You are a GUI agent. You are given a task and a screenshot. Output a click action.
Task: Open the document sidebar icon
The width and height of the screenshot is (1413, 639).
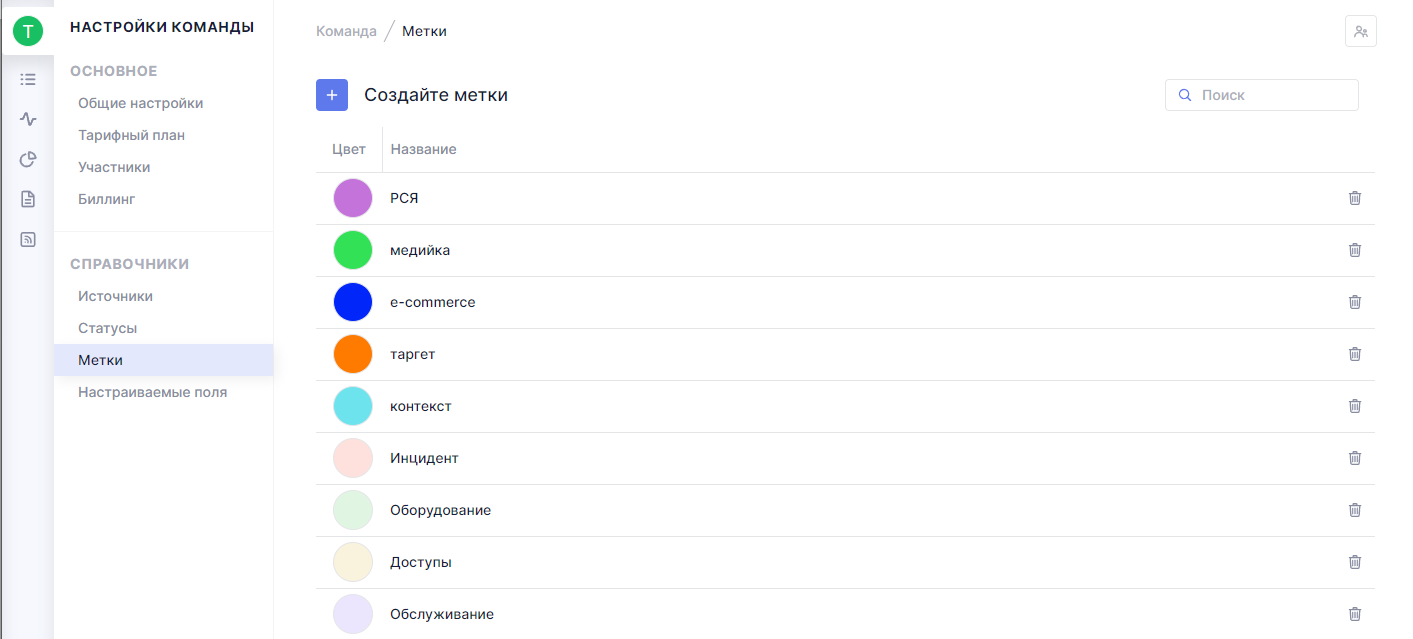(28, 199)
